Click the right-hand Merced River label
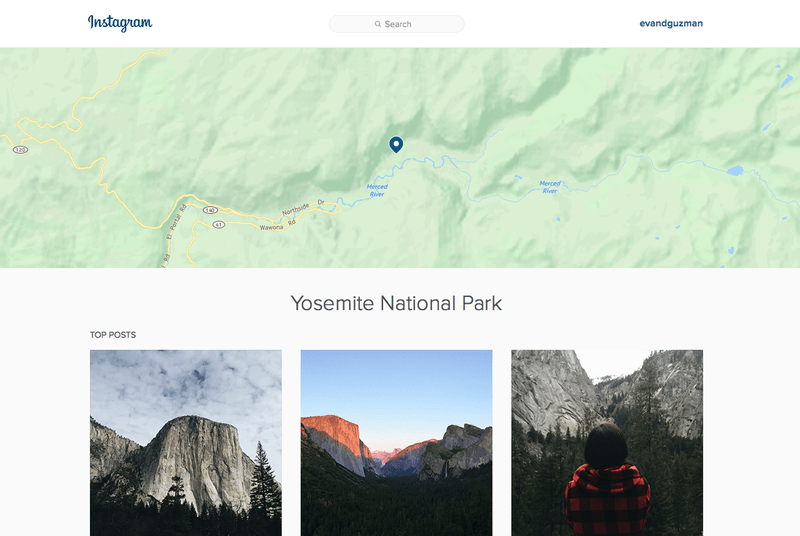 [549, 187]
